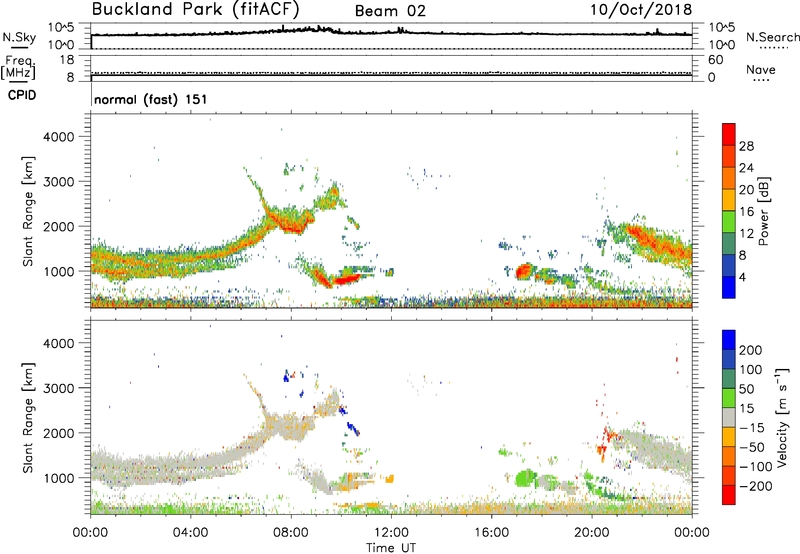Click the N.Sky legend label
This screenshot has height=554, width=800.
[19, 37]
